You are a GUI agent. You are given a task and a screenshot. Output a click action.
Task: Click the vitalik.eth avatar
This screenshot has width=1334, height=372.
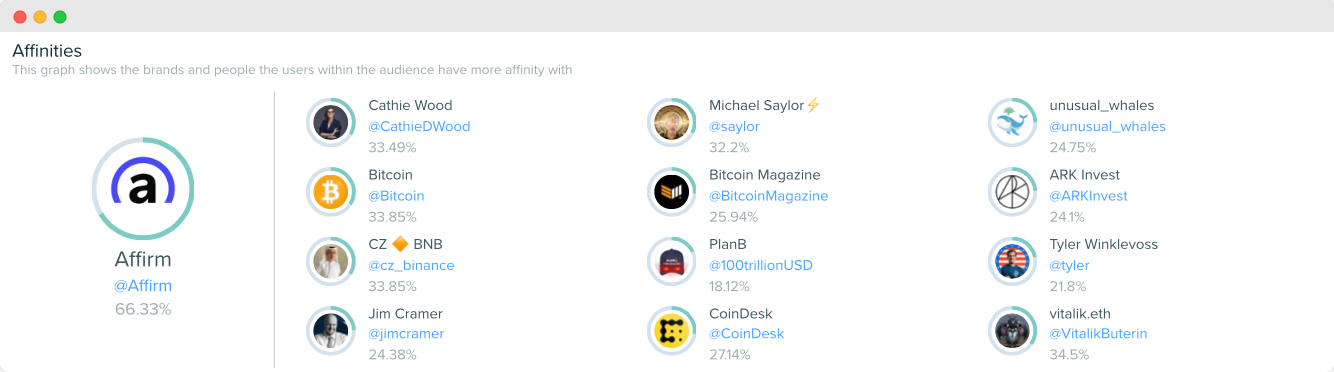coord(1012,331)
